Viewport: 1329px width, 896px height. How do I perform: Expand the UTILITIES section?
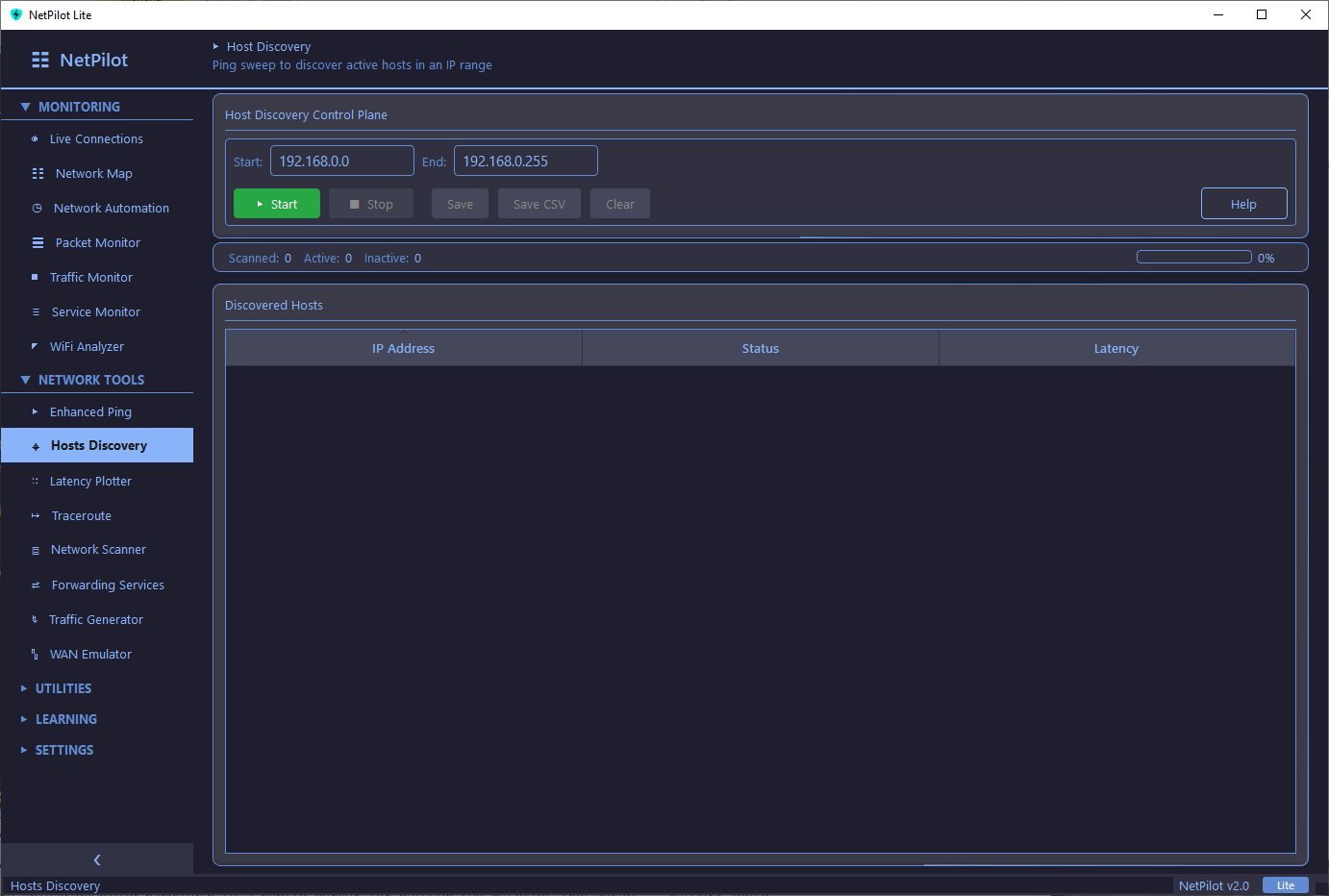(x=63, y=687)
